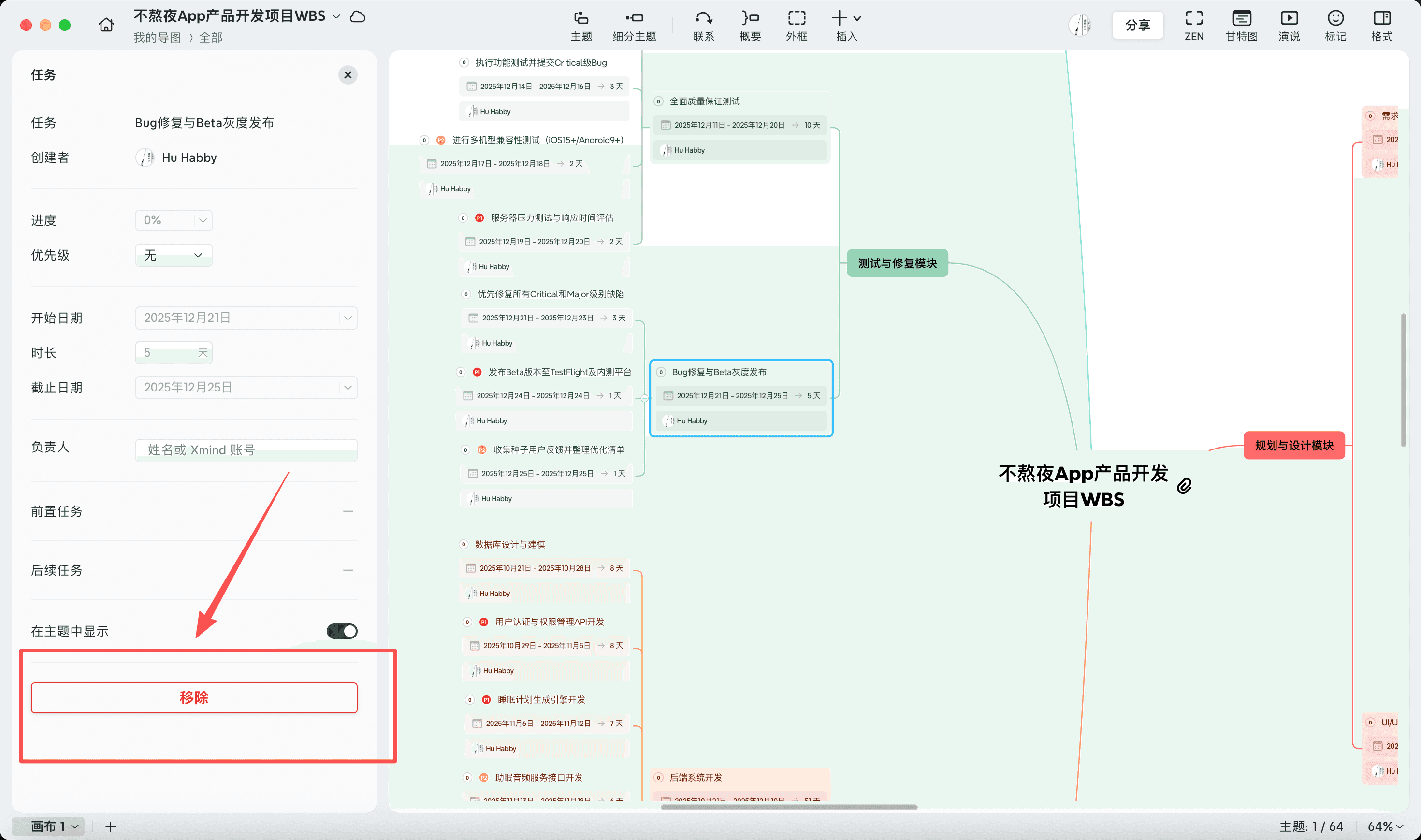Enter ZEN mode
1421x840 pixels.
click(x=1193, y=26)
